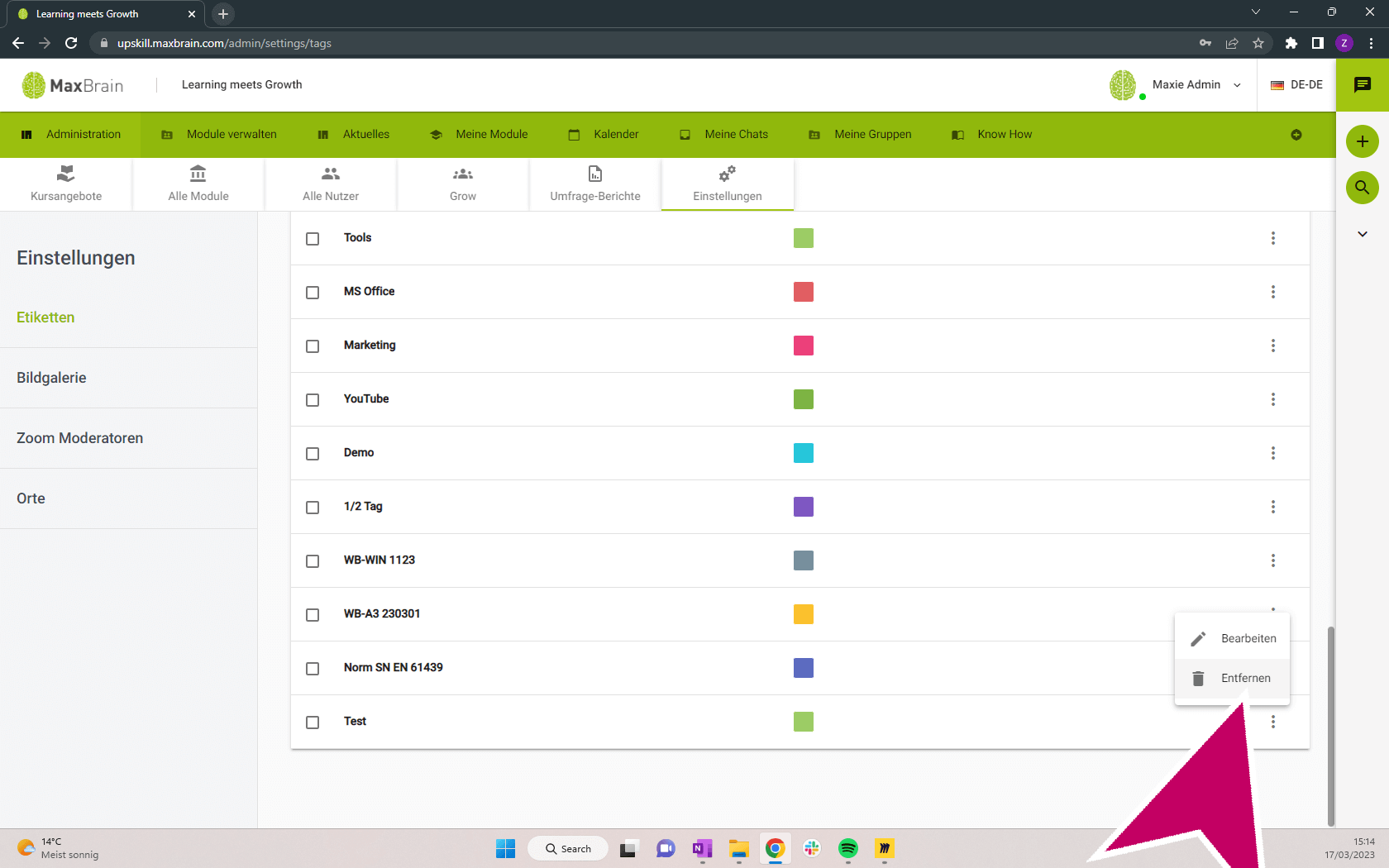The image size is (1389, 868).
Task: Click the red MS Office color swatch
Action: click(x=804, y=292)
